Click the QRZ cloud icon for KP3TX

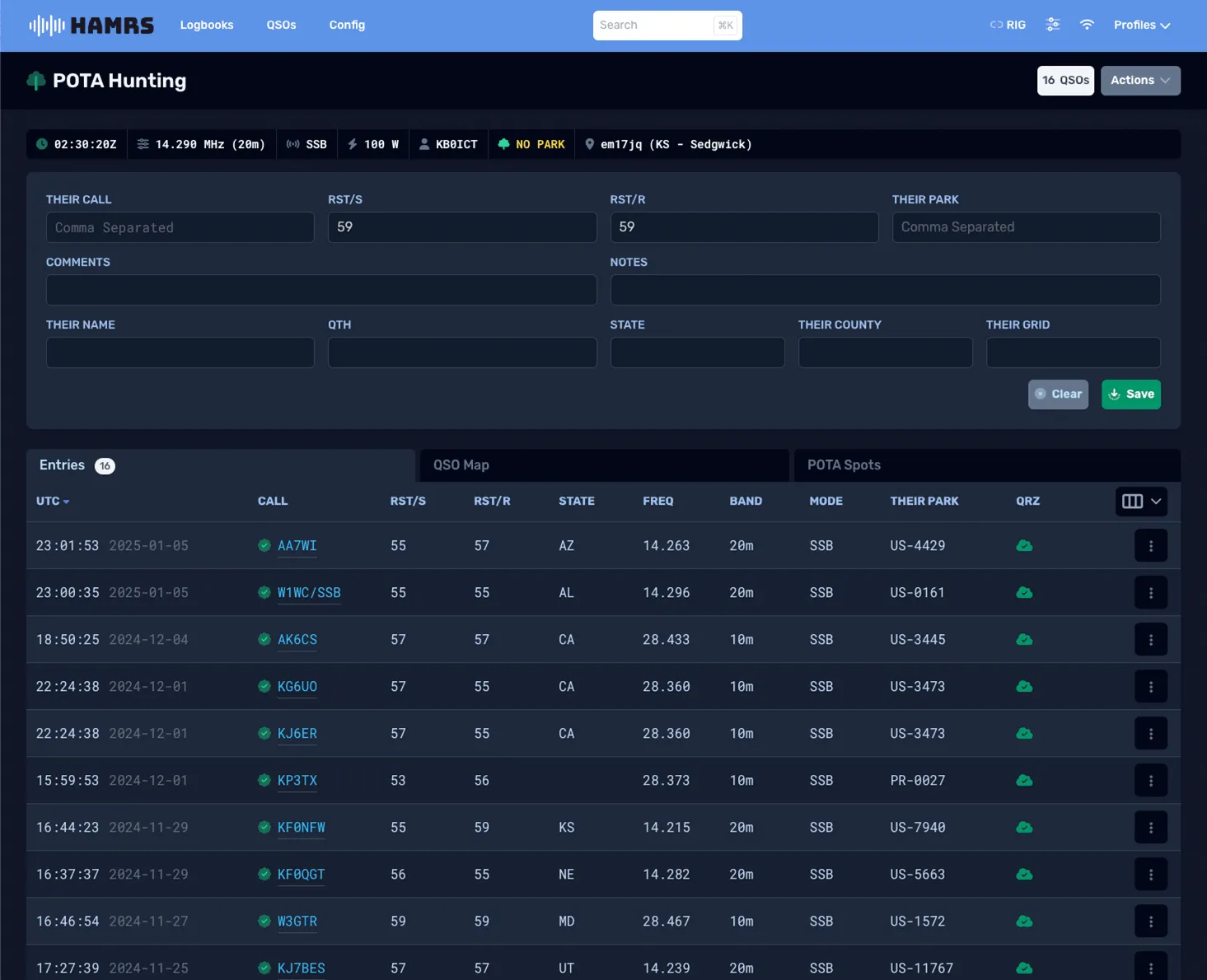click(x=1024, y=780)
